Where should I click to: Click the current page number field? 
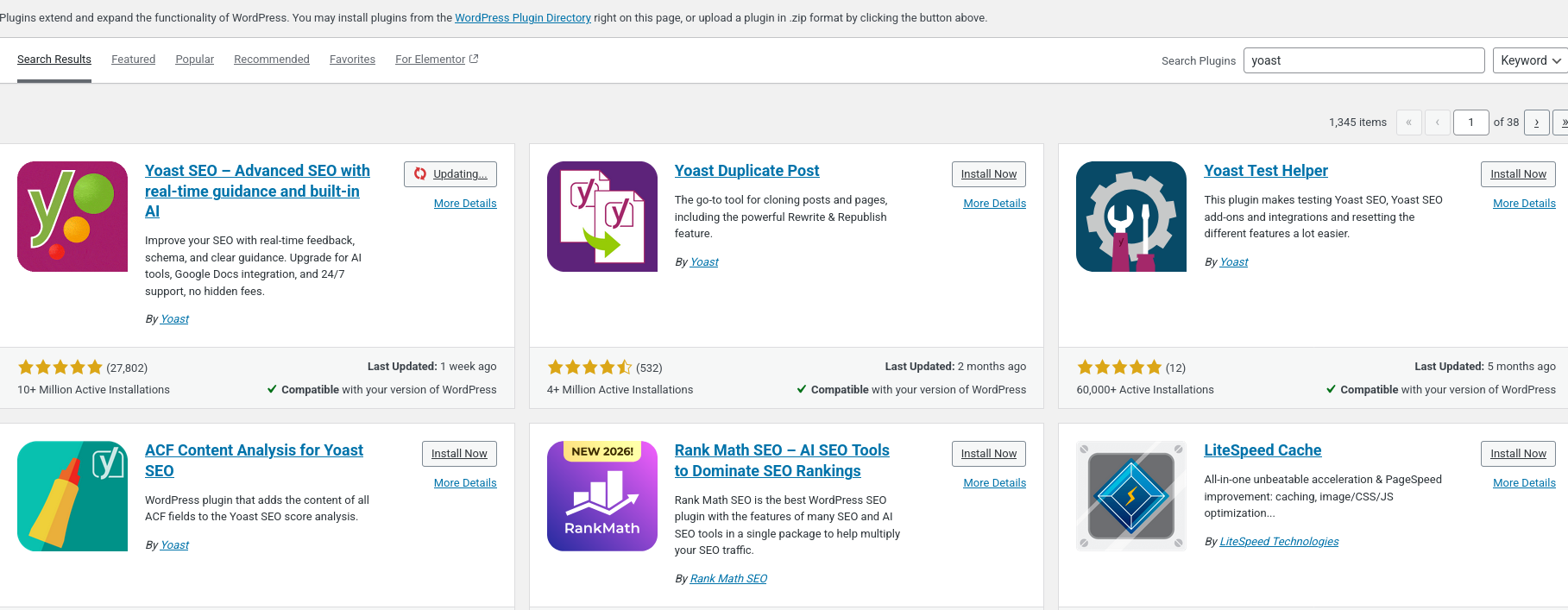[x=1471, y=123]
